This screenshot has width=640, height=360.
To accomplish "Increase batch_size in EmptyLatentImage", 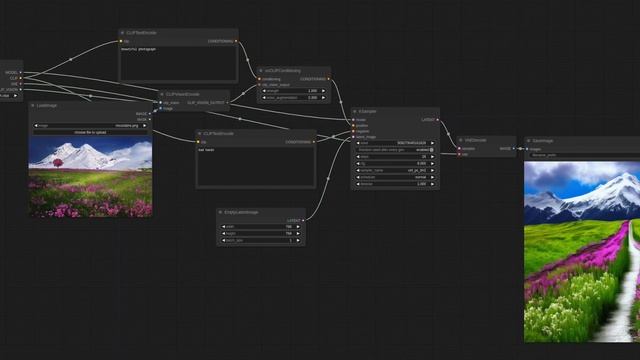I will pyautogui.click(x=298, y=240).
